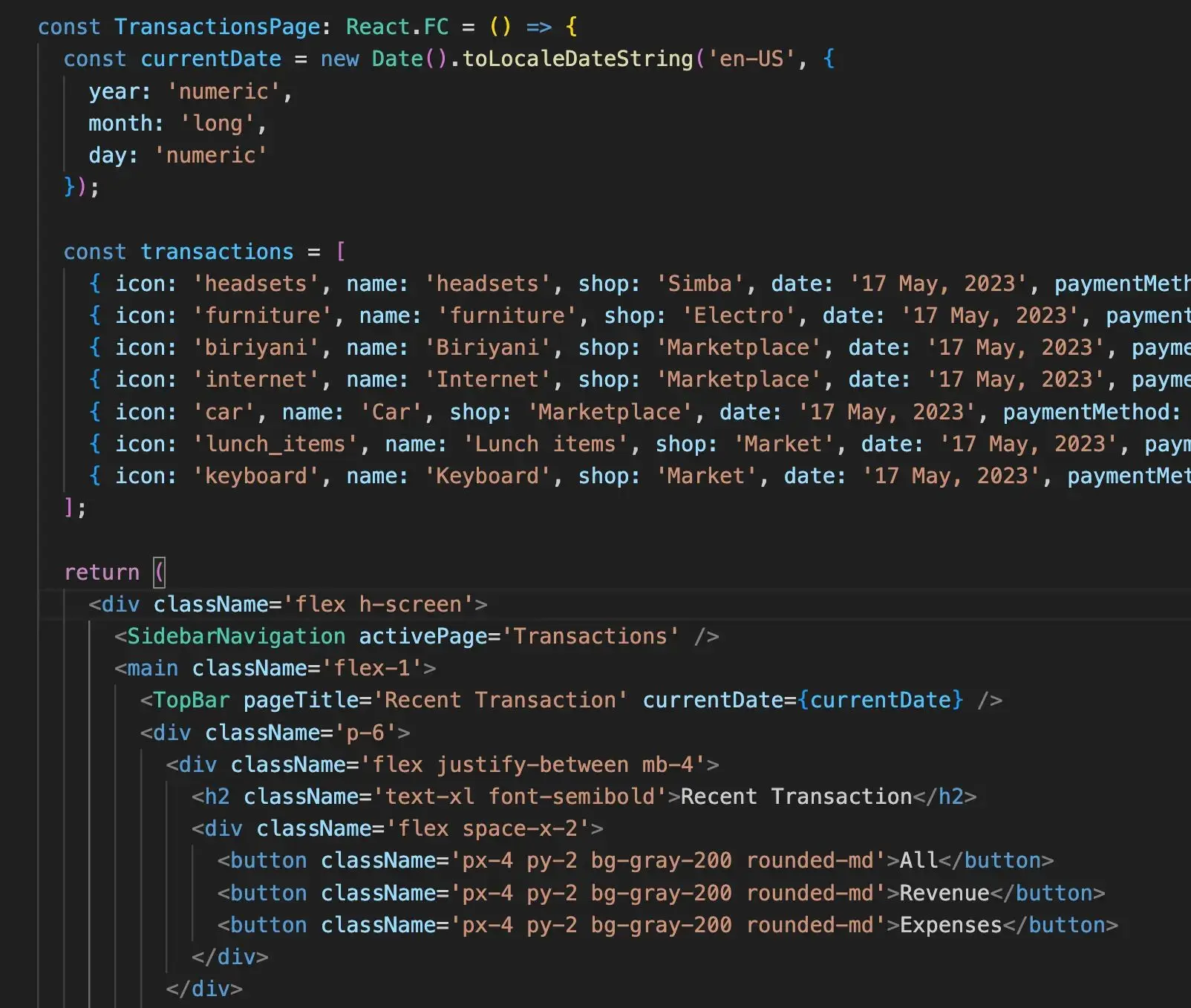The image size is (1191, 1008).
Task: Click the 'Simba' shop string
Action: (x=699, y=284)
